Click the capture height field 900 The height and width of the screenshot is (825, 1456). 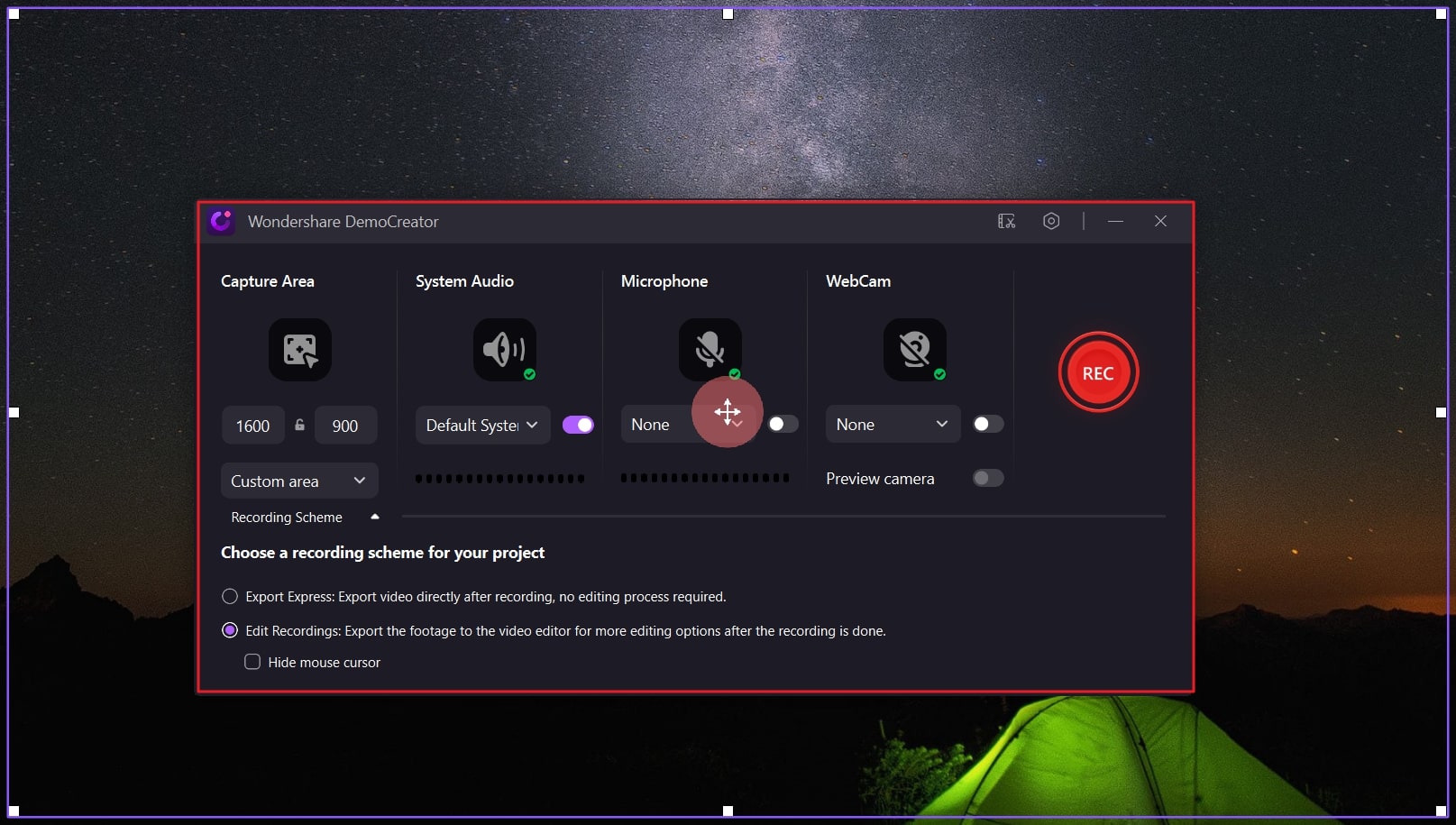pyautogui.click(x=345, y=426)
